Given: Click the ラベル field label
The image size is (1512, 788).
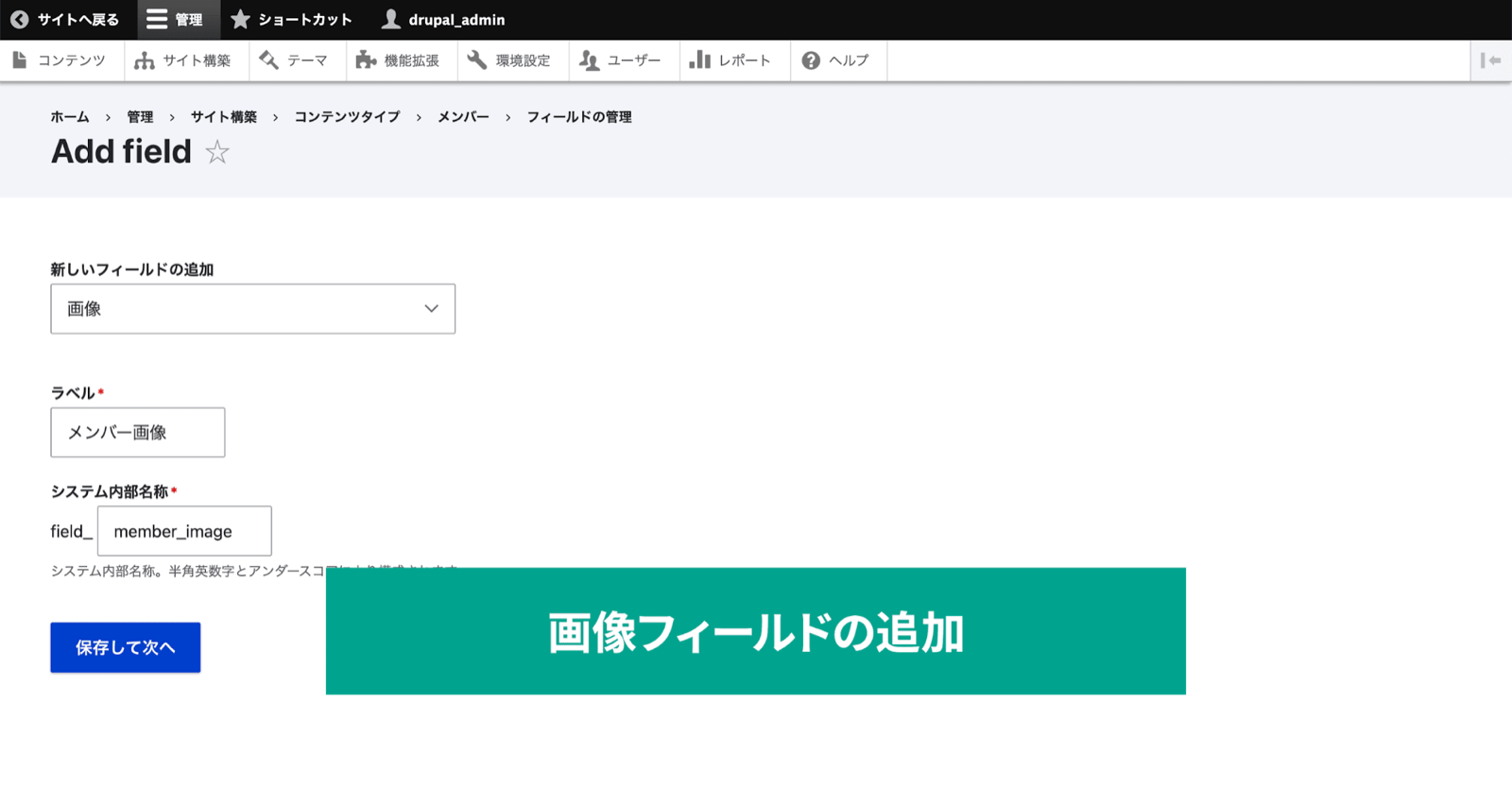Looking at the screenshot, I should [x=73, y=393].
